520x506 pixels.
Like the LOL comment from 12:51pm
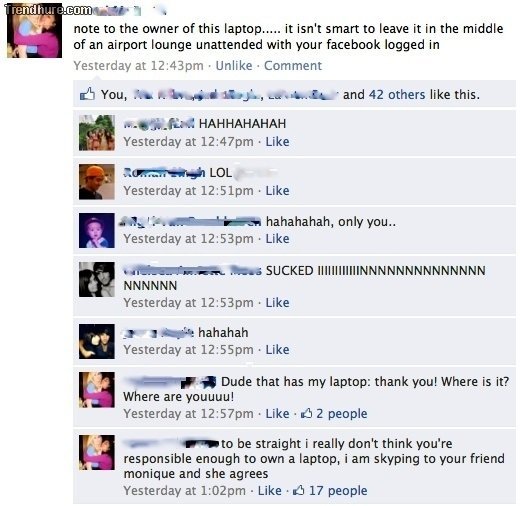pos(277,191)
